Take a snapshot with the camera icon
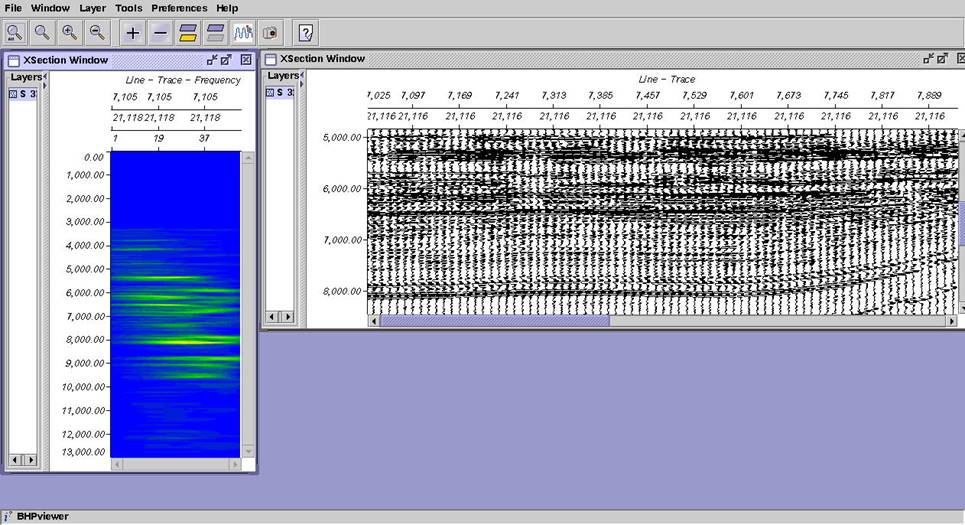 (x=270, y=33)
